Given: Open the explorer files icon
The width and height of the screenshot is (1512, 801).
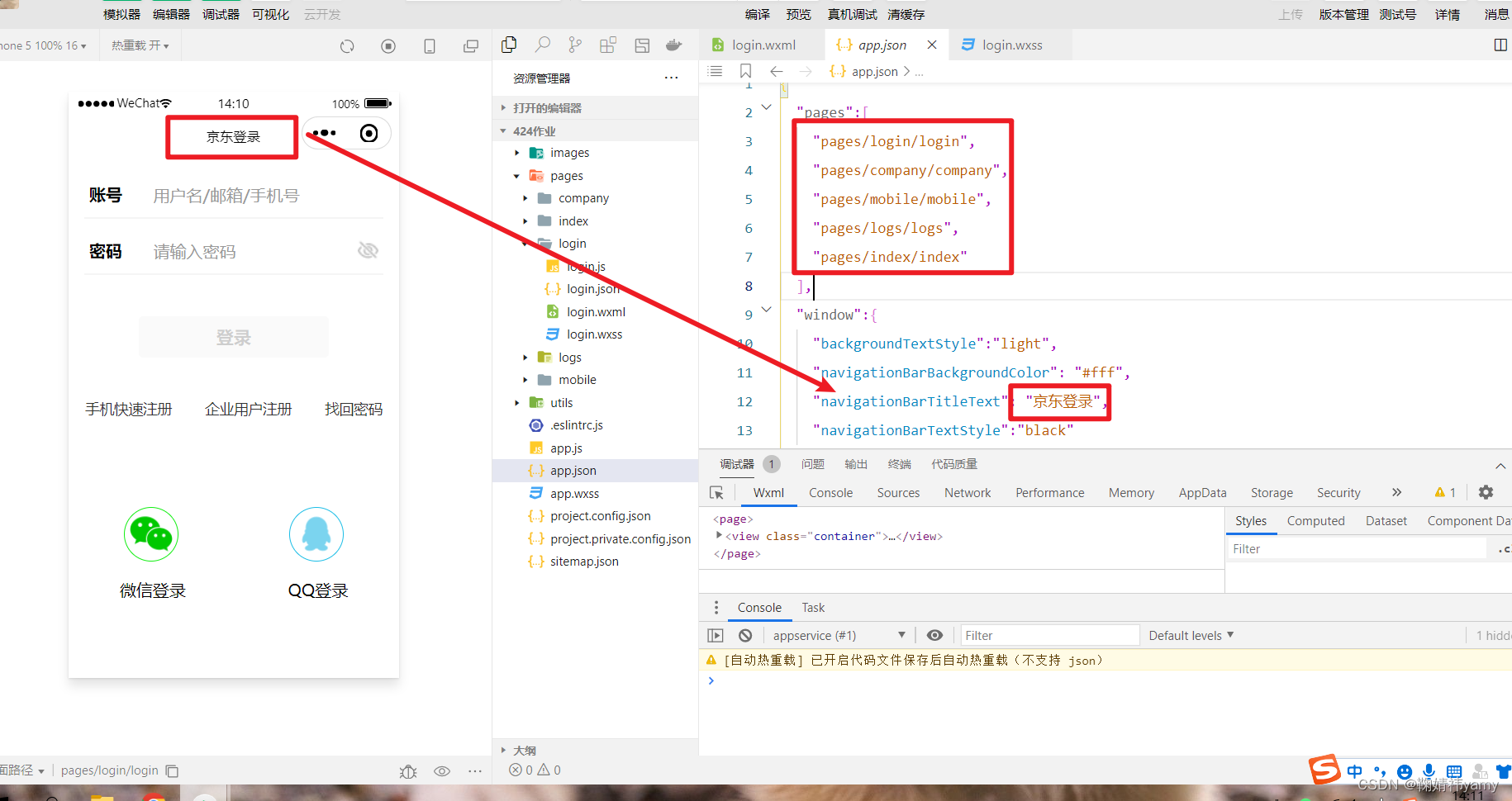Looking at the screenshot, I should click(509, 45).
